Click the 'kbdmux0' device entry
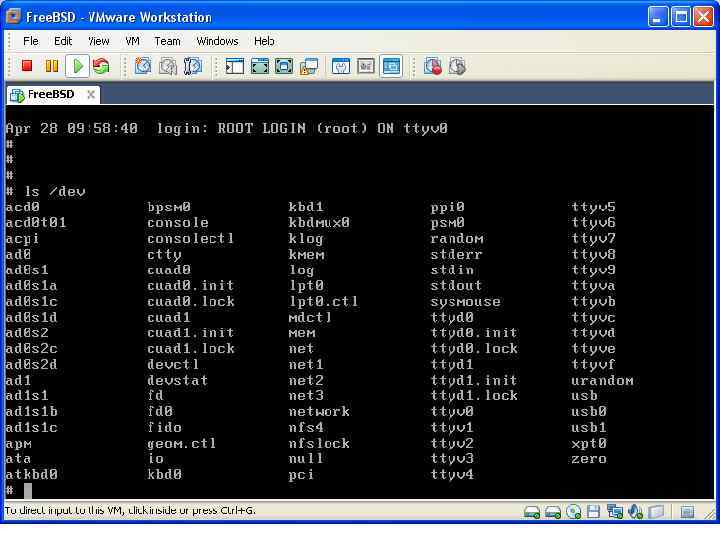Viewport: 720px width, 540px height. tap(319, 223)
